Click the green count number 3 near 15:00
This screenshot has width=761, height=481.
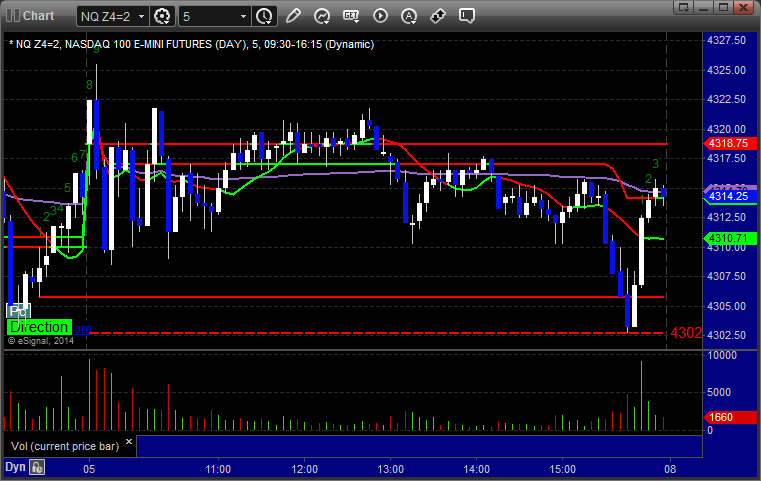coord(655,164)
